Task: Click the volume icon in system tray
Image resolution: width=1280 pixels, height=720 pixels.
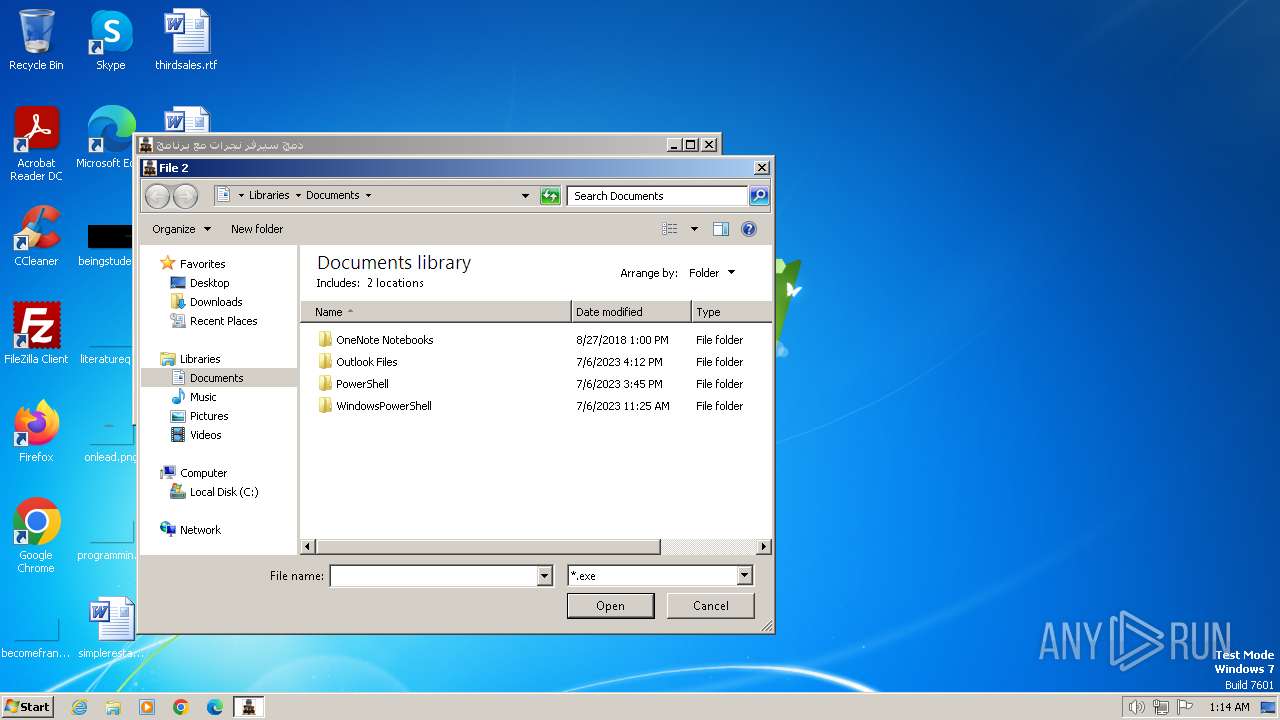Action: 1136,707
